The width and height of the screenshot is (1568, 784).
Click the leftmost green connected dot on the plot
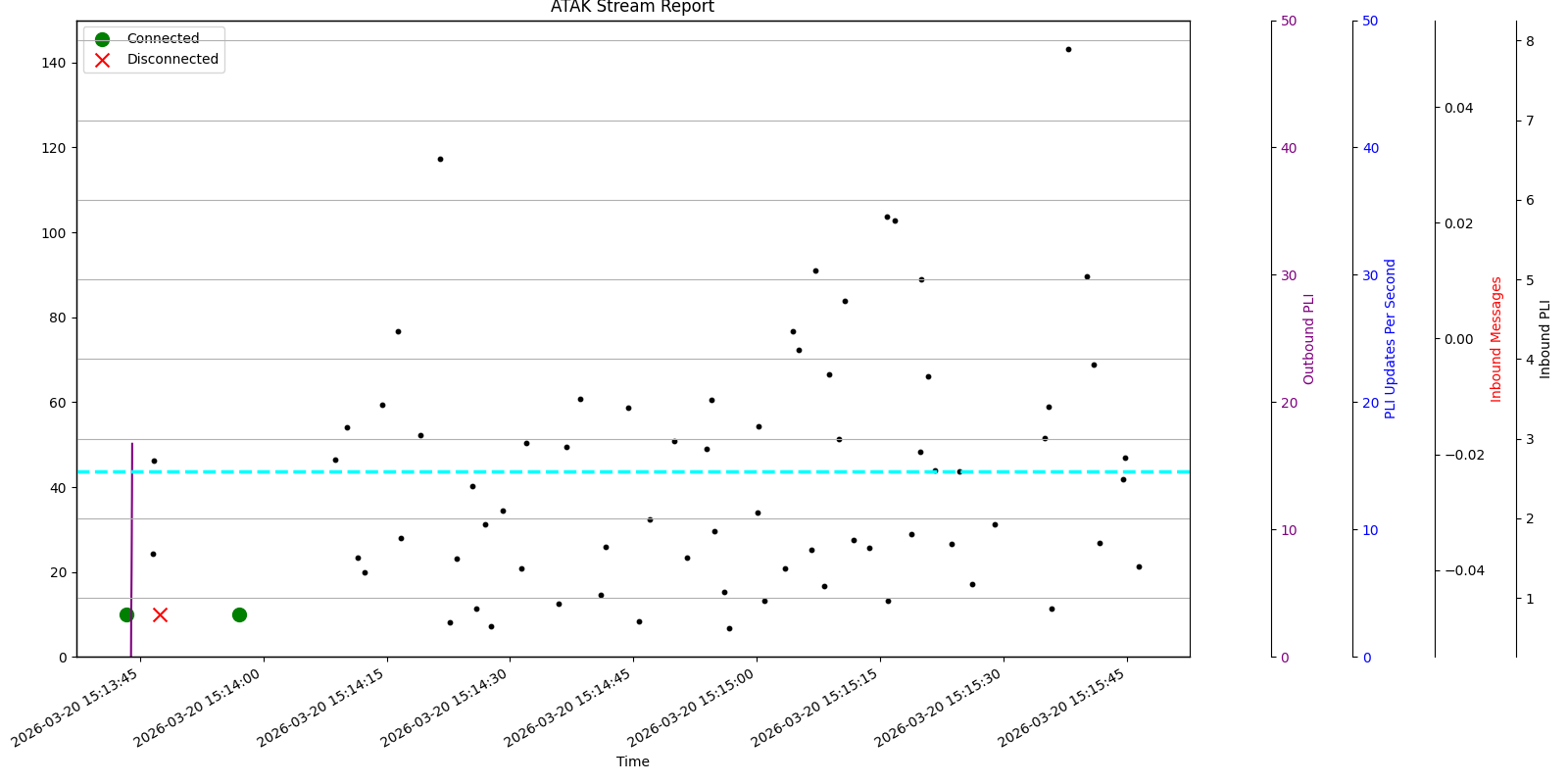(x=126, y=614)
